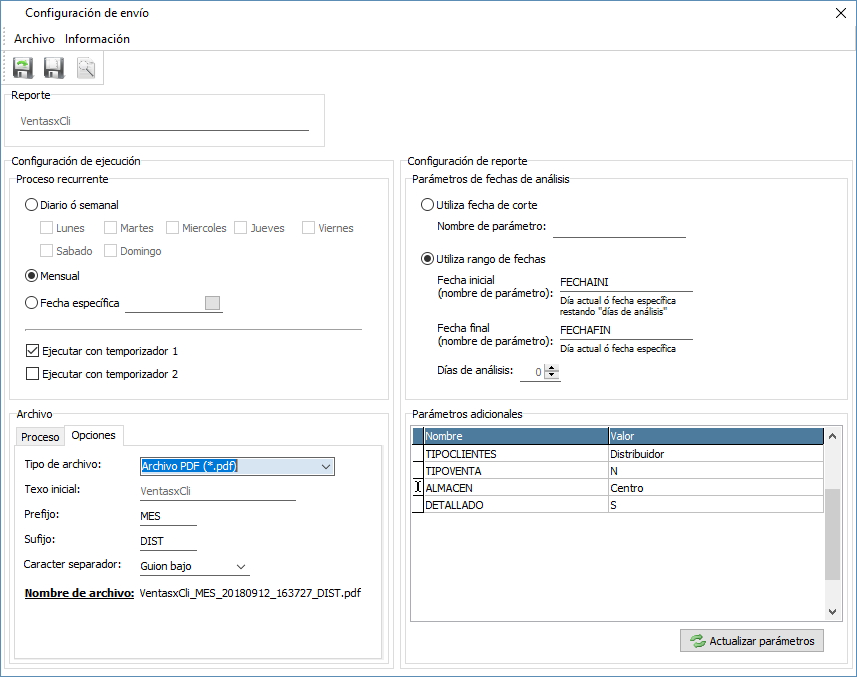Select the Fecha específica radio button
Image resolution: width=857 pixels, height=677 pixels.
(31, 303)
